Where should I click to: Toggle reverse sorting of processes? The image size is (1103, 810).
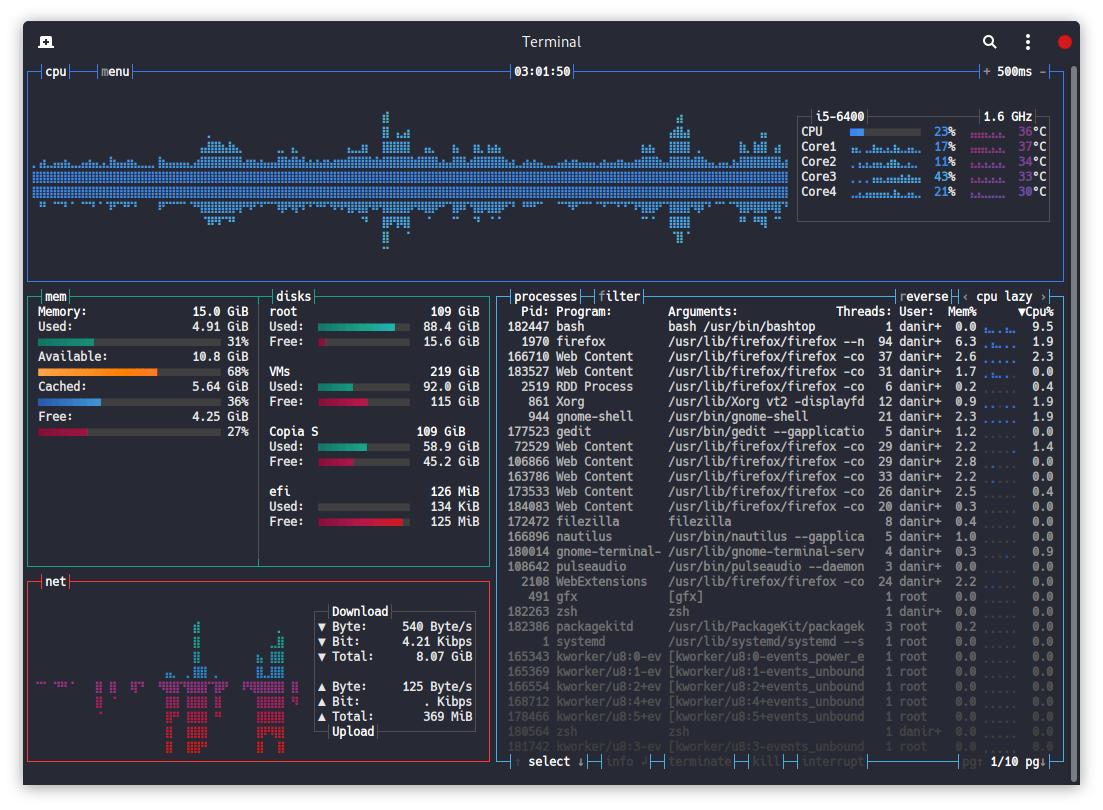click(x=924, y=297)
